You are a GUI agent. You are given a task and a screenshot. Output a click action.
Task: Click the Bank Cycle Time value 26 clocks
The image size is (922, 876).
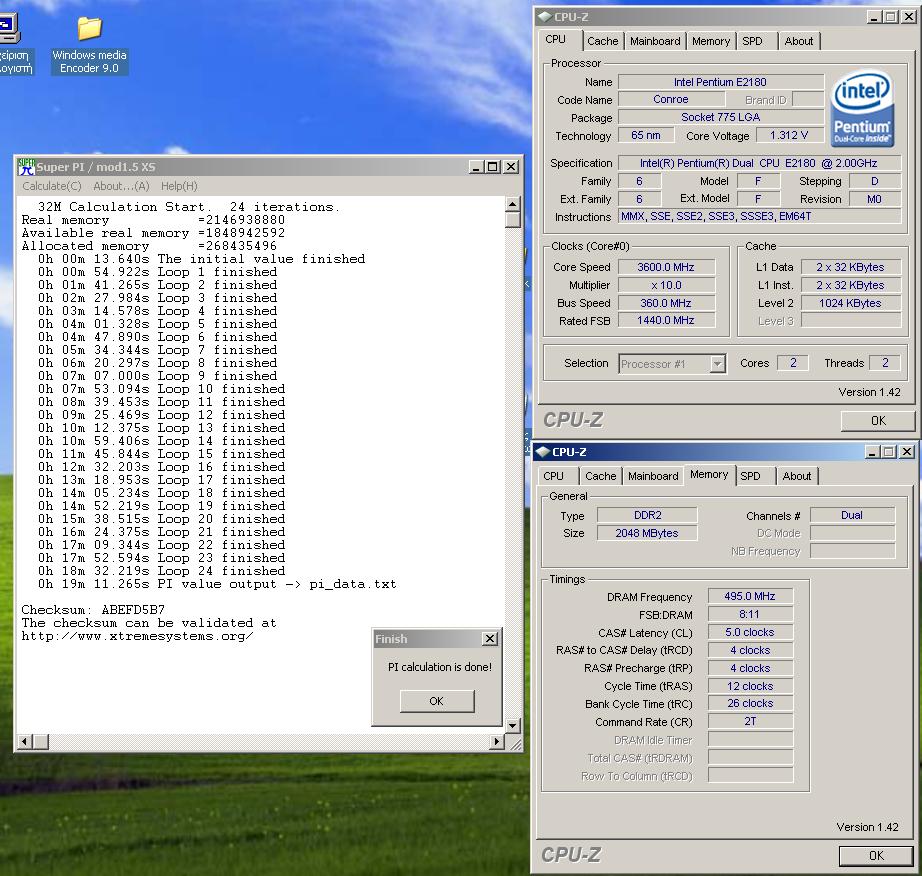[750, 703]
